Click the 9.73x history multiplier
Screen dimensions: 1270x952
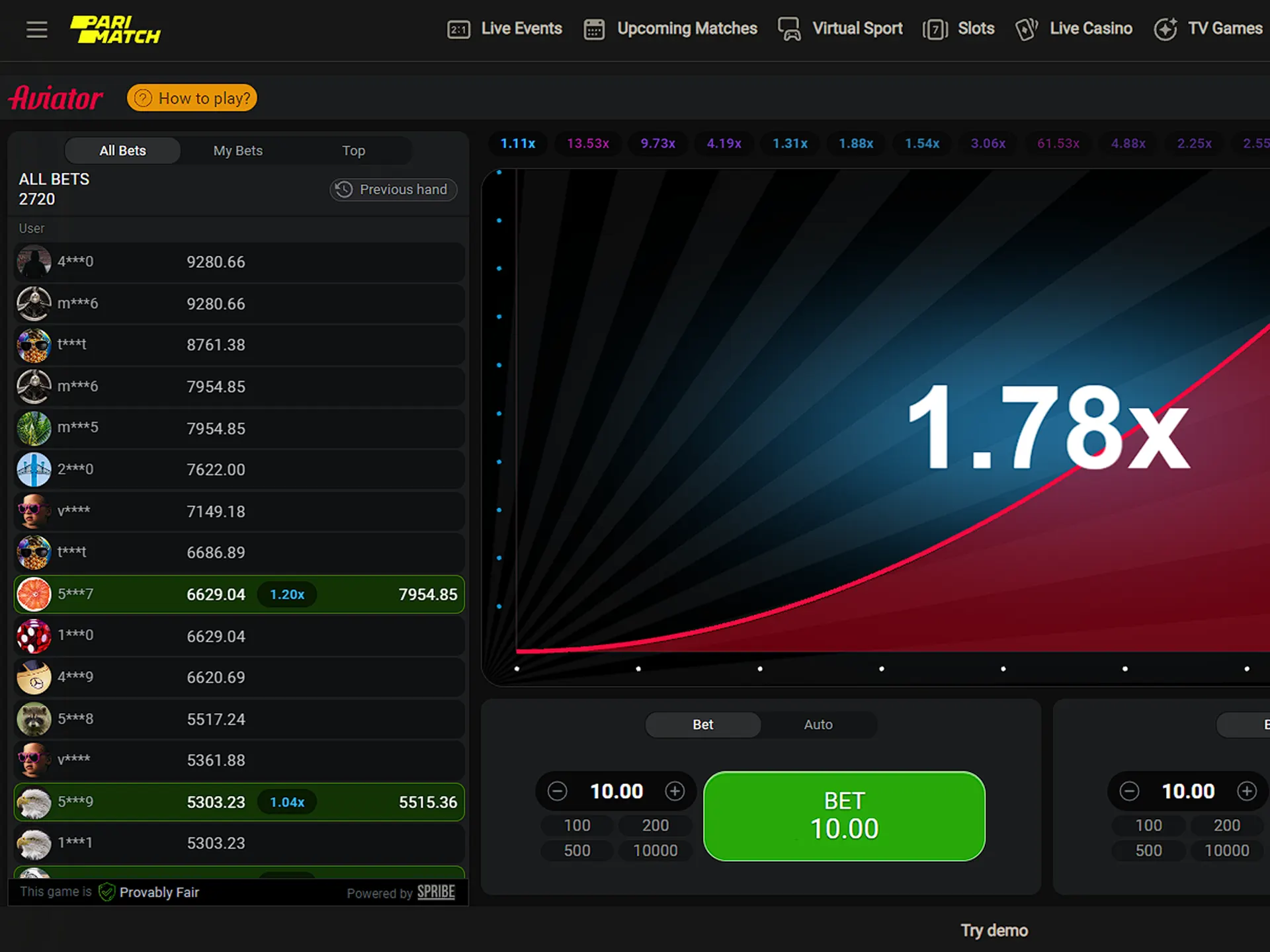pos(658,143)
